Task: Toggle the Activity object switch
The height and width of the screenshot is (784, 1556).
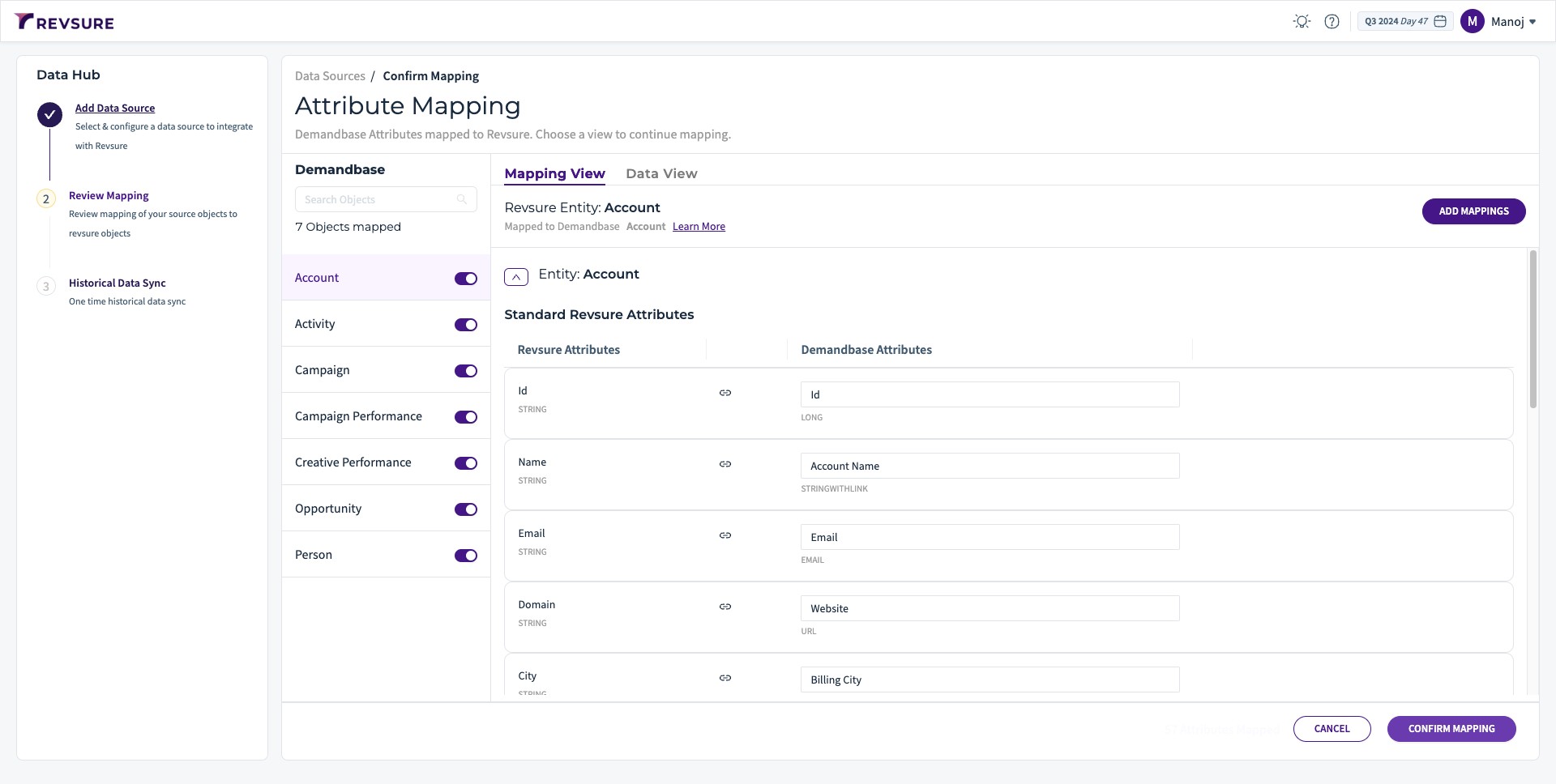Action: point(466,325)
